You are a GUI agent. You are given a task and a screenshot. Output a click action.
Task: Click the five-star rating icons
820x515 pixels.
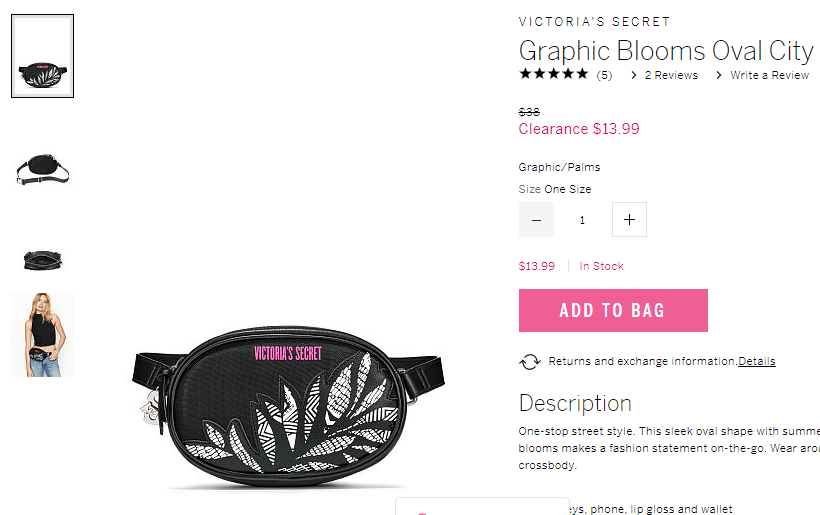point(553,74)
